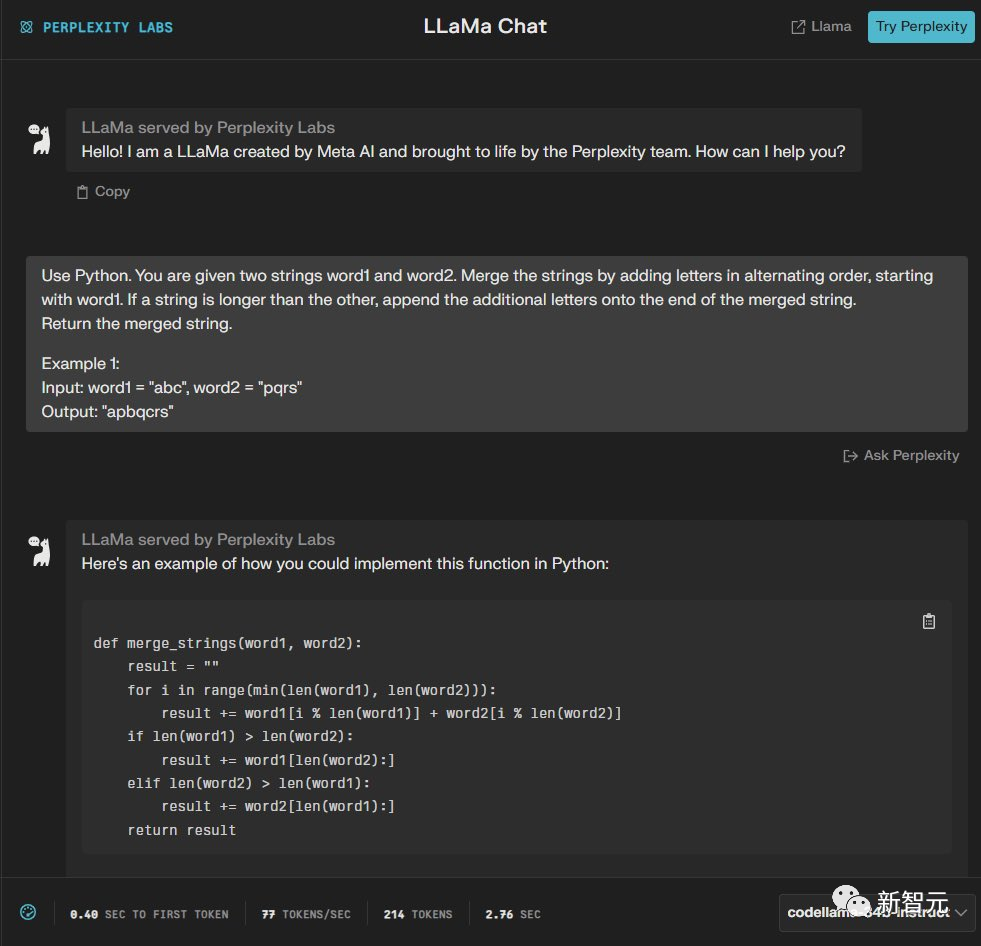This screenshot has height=946, width=981.
Task: Click the 'def merge_strings(word1, word2):' code line
Action: coord(227,643)
